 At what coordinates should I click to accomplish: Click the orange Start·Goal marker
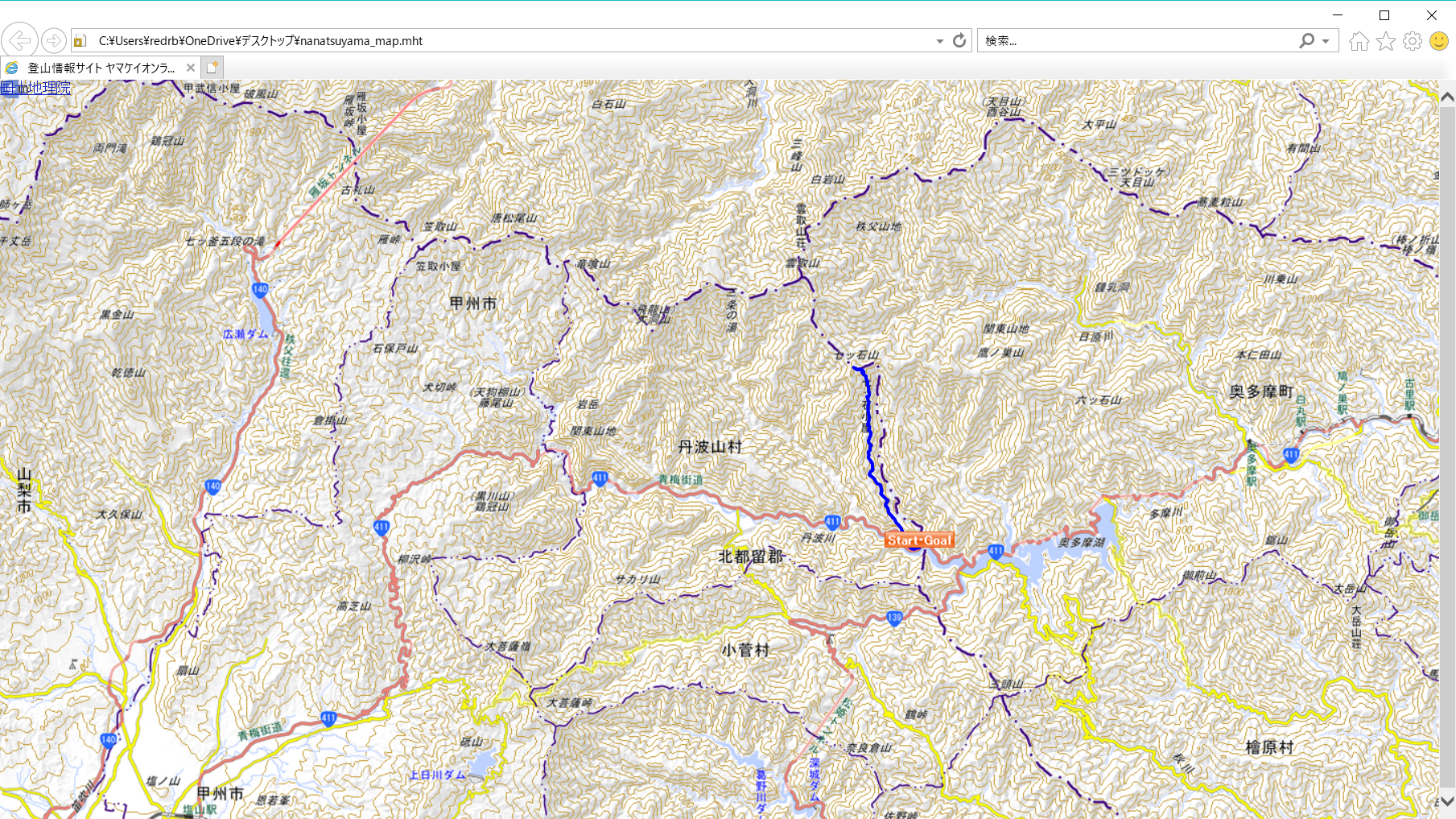(919, 540)
